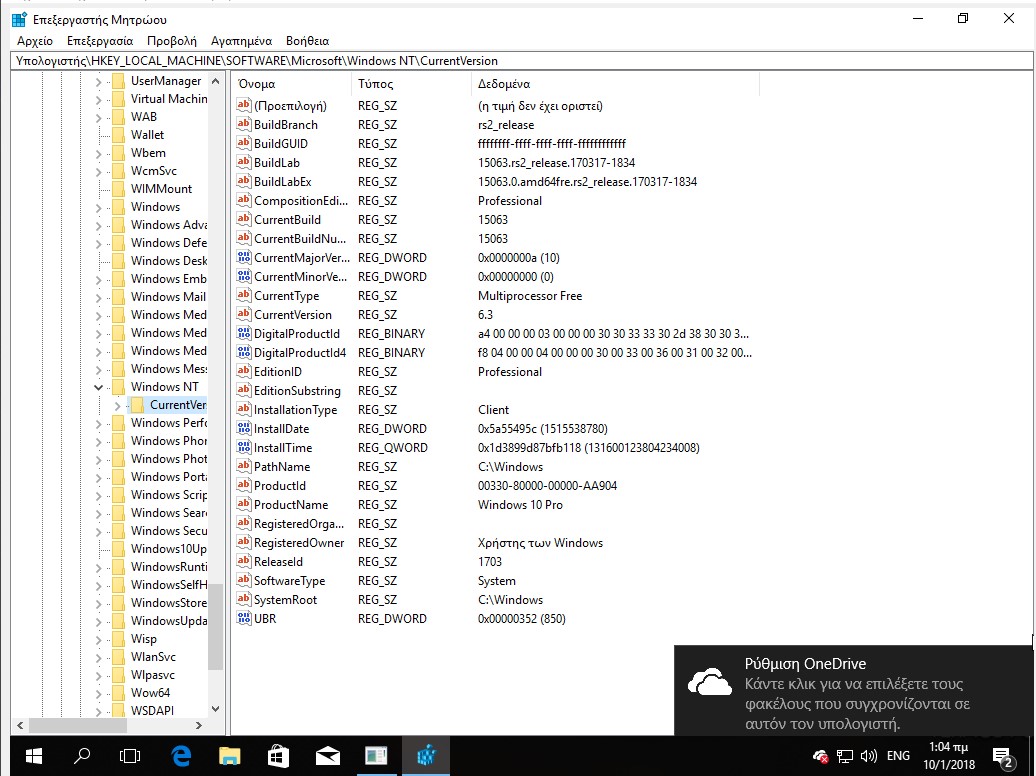Click the ReleaseId string value icon
This screenshot has width=1036, height=776.
pyautogui.click(x=244, y=562)
